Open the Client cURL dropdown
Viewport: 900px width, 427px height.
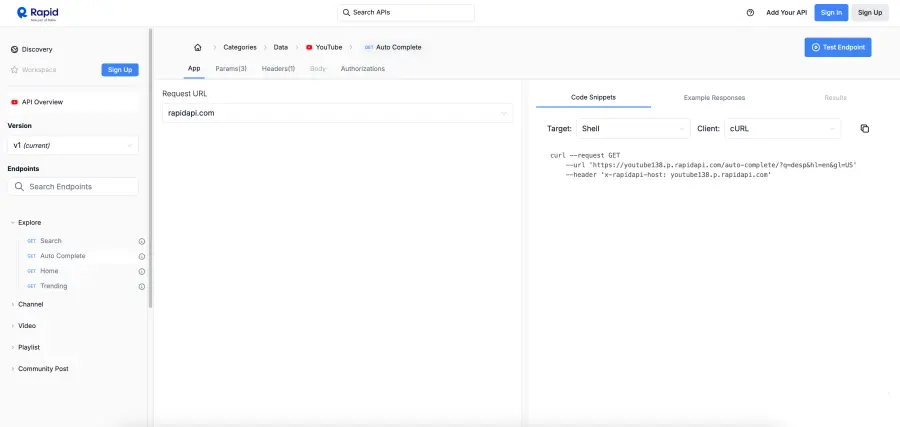(782, 129)
